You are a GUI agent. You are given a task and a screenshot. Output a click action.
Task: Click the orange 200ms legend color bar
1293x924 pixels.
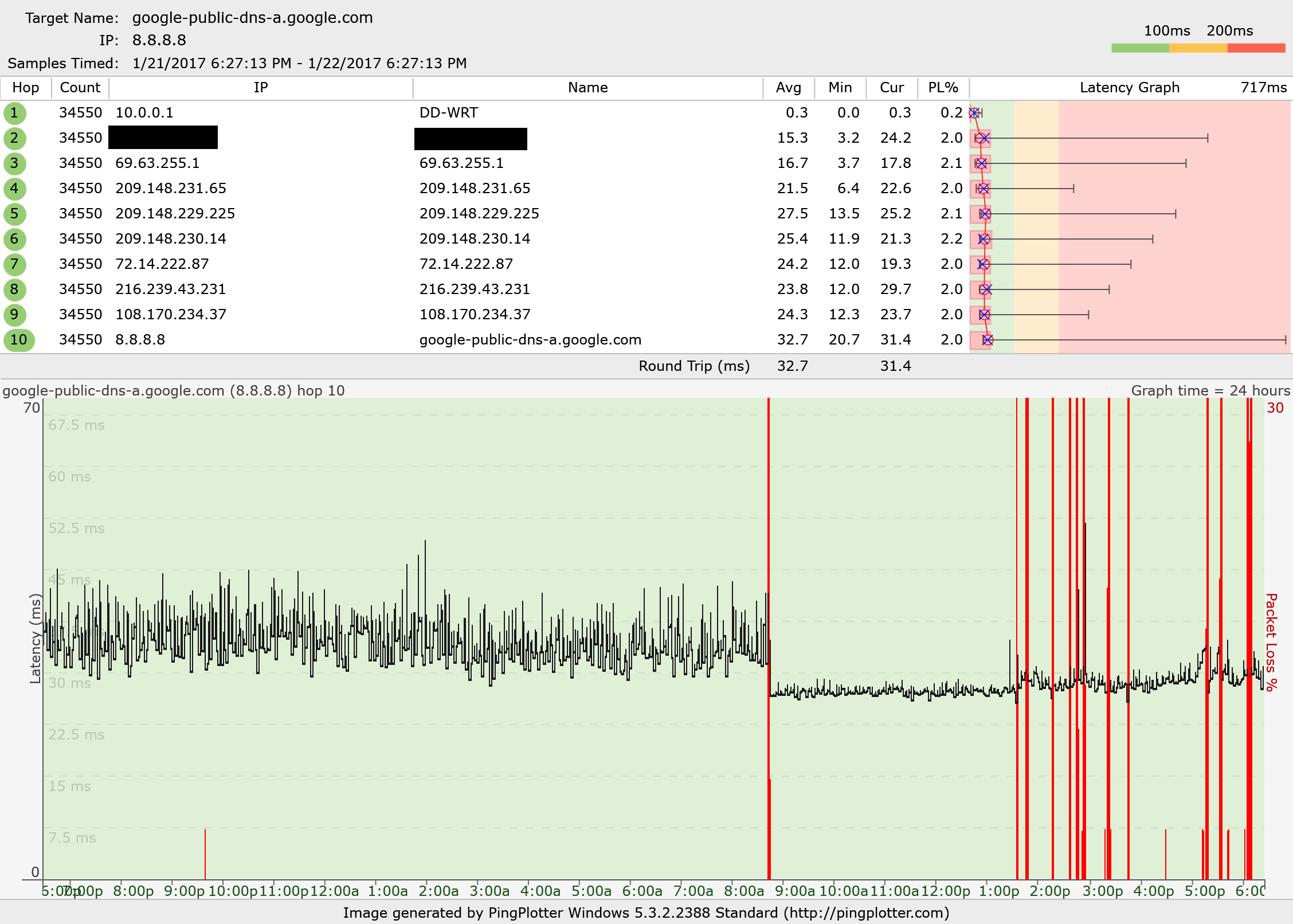click(x=1198, y=48)
